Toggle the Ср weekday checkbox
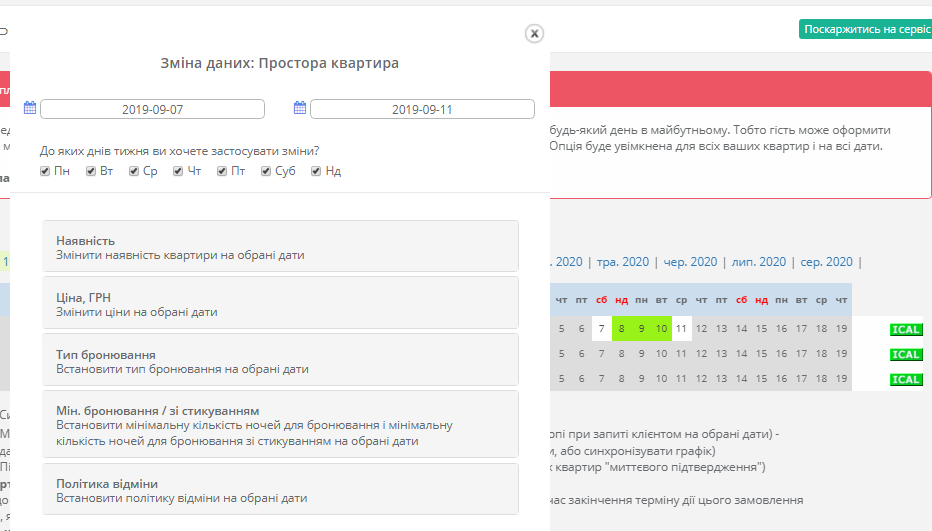Viewport: 932px width, 531px height. 134,171
